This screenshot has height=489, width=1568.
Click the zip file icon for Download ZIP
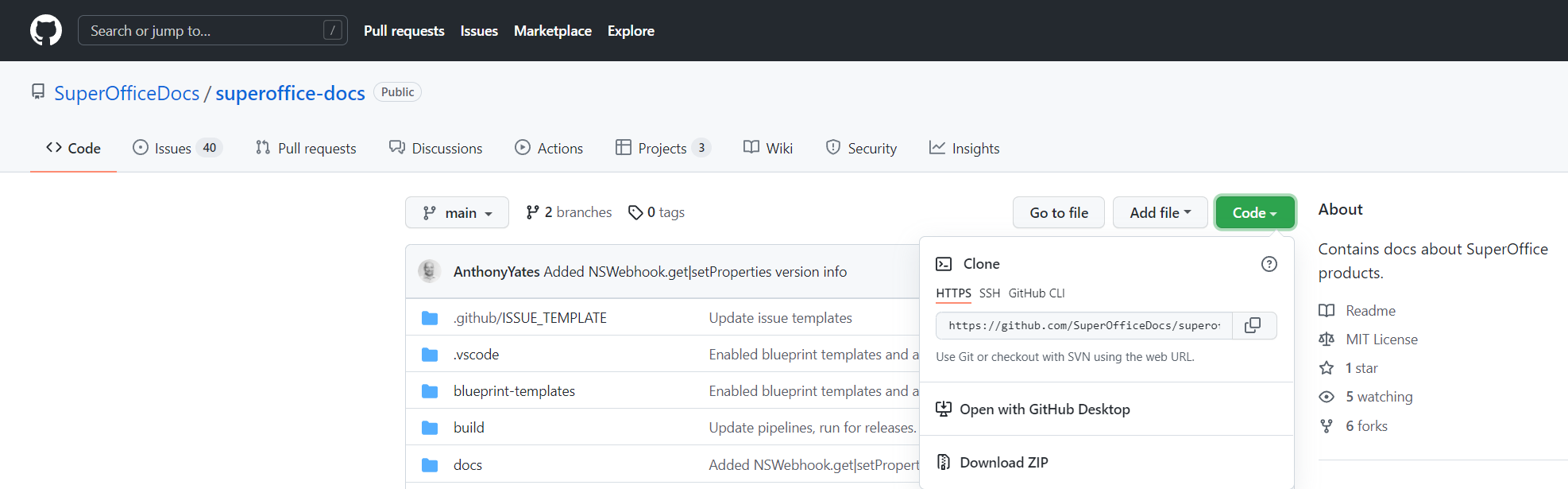944,462
